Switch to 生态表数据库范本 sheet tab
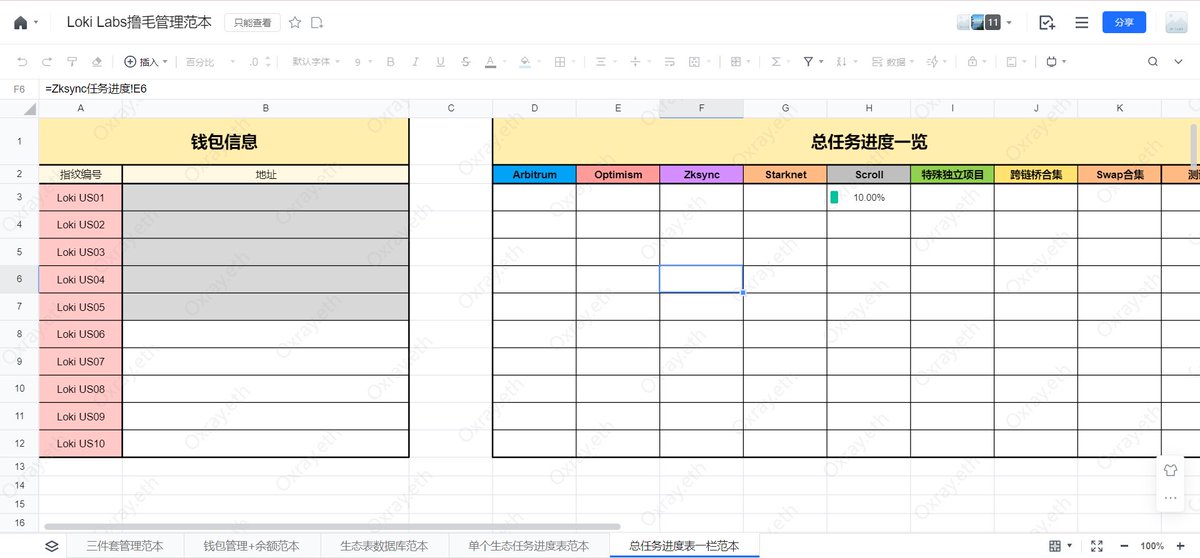Image resolution: width=1200 pixels, height=558 pixels. 384,546
